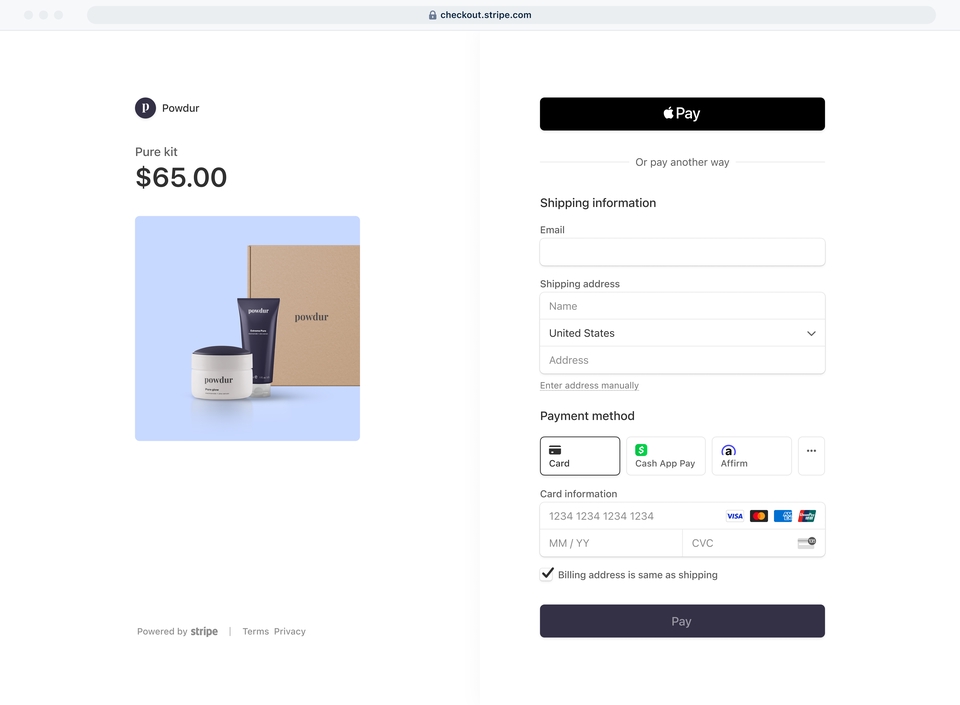Select the Card payment method icon

(554, 448)
